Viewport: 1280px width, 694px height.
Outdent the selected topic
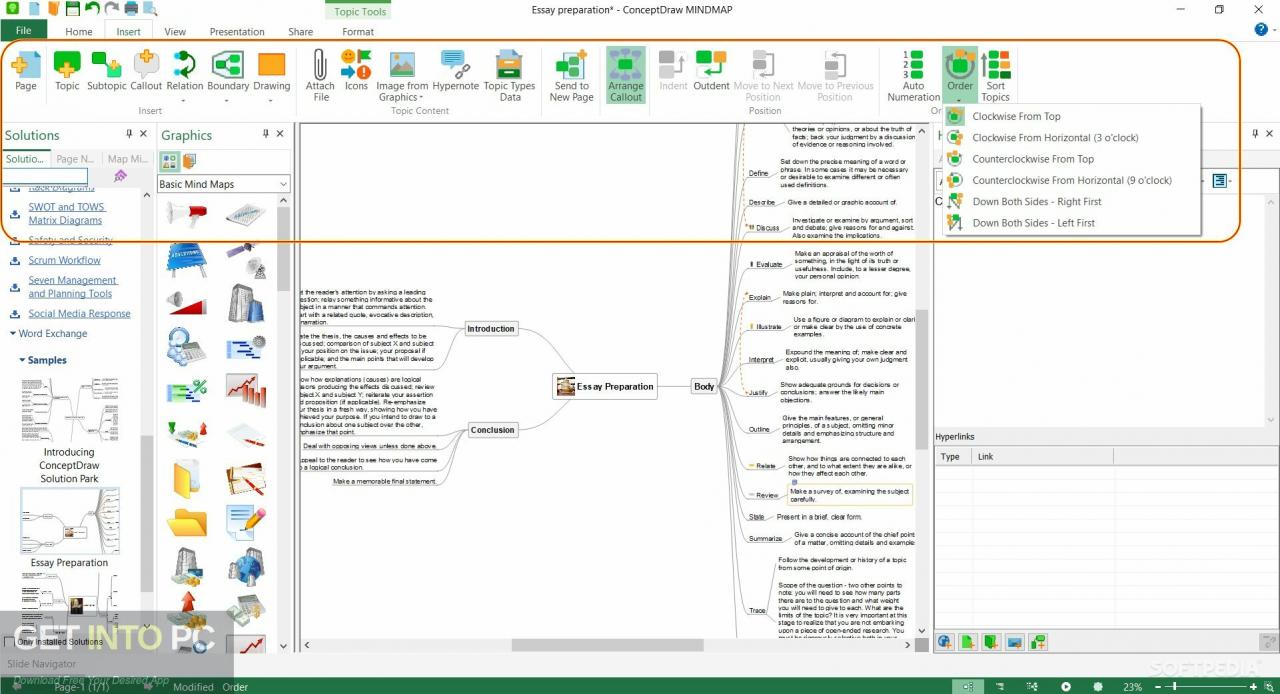click(711, 71)
